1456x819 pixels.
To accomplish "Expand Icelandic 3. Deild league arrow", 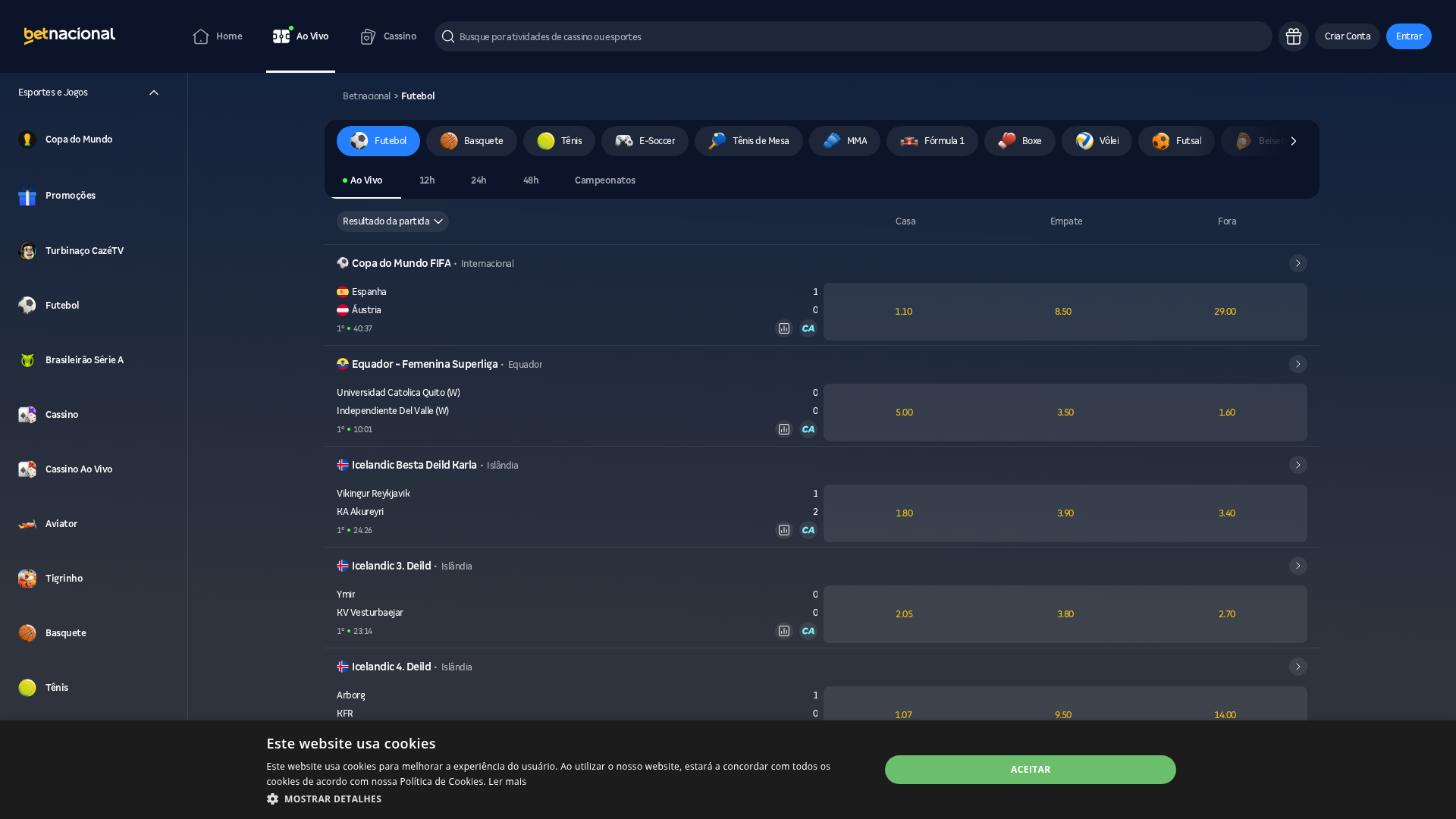I will (1298, 566).
